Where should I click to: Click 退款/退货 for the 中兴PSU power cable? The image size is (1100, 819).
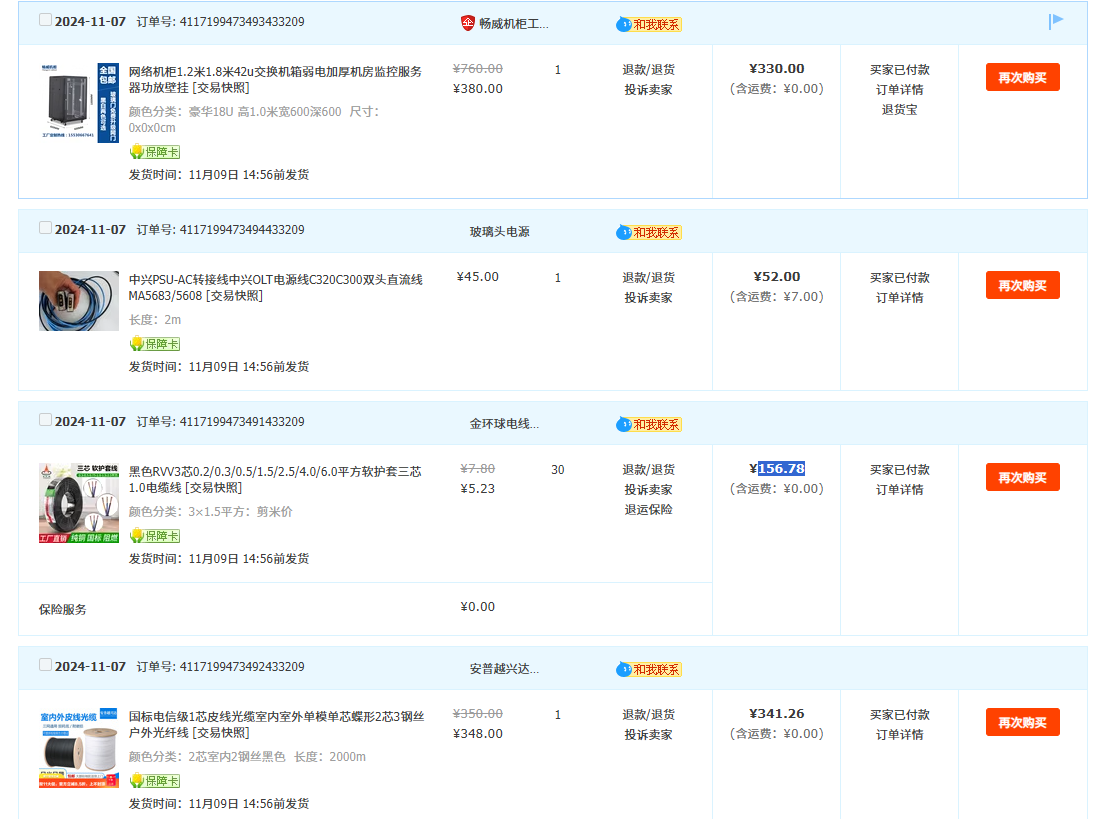(x=648, y=277)
